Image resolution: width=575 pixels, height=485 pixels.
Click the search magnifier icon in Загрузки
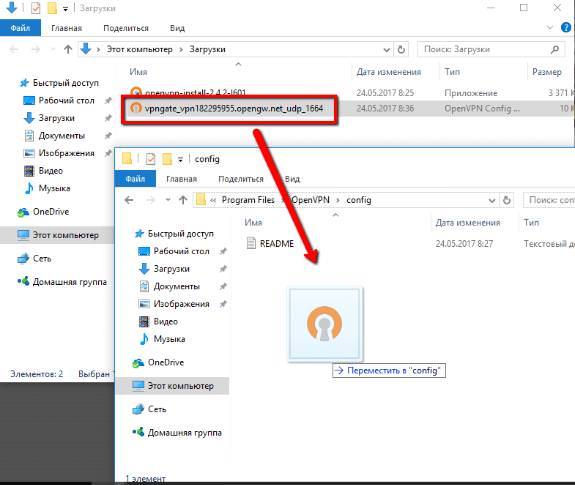(x=555, y=49)
